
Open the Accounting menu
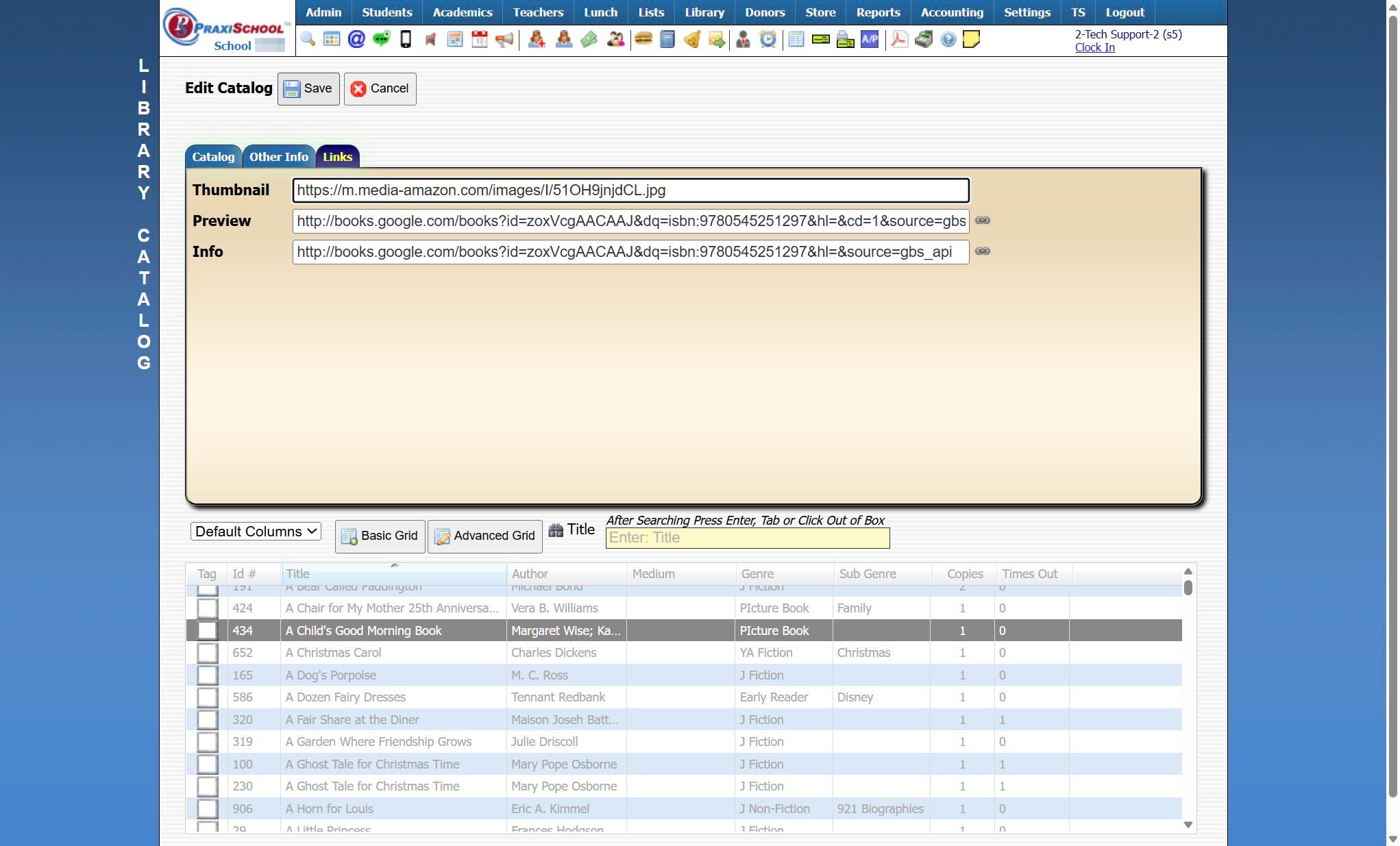click(x=951, y=12)
